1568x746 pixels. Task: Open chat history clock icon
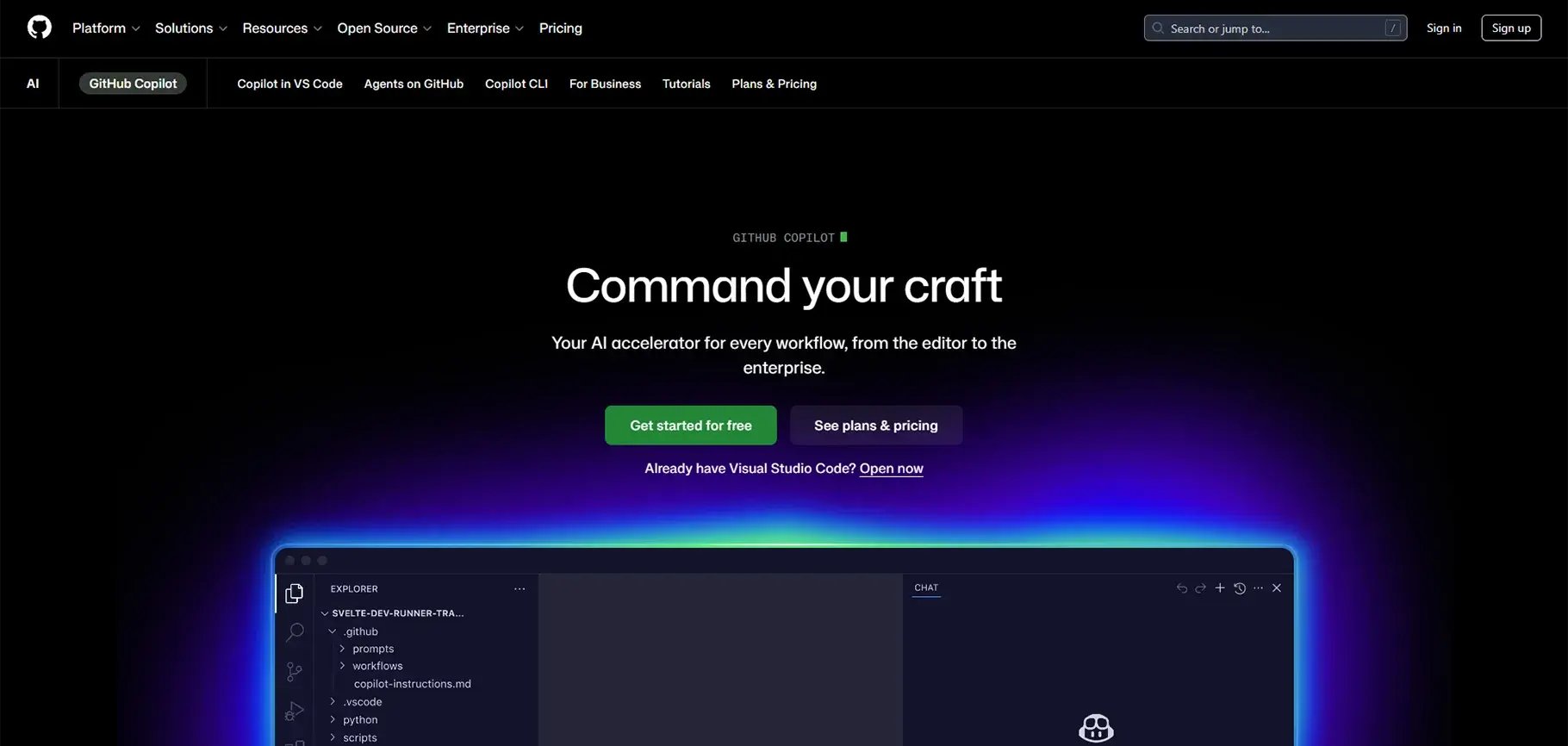click(1240, 588)
